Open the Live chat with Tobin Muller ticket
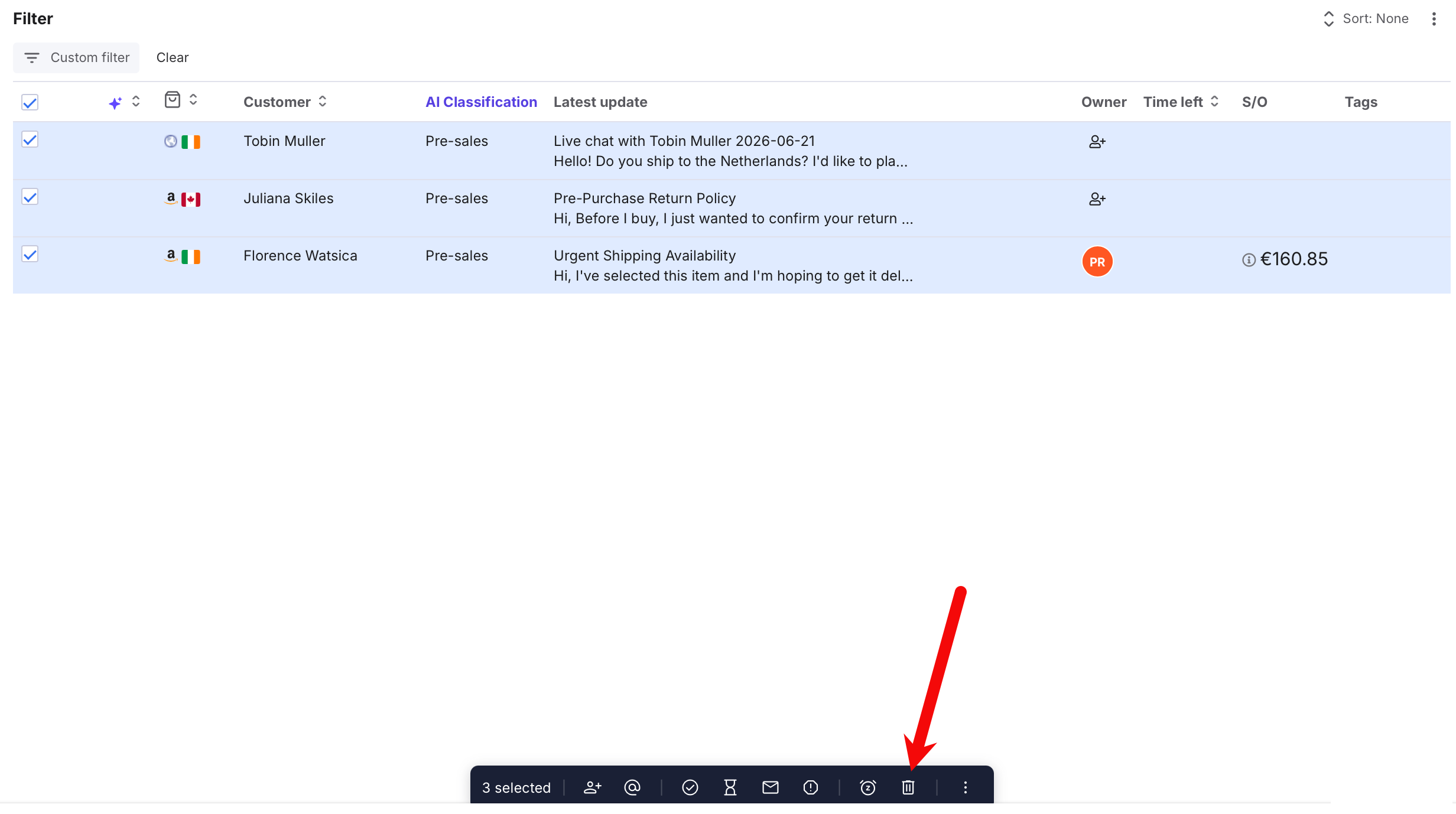The image size is (1456, 814). point(684,141)
